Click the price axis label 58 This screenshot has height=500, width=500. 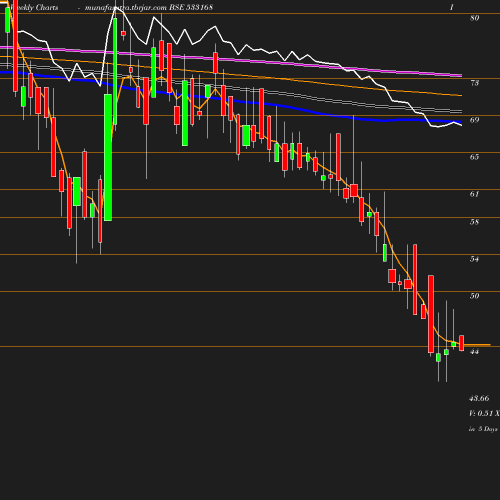475,222
